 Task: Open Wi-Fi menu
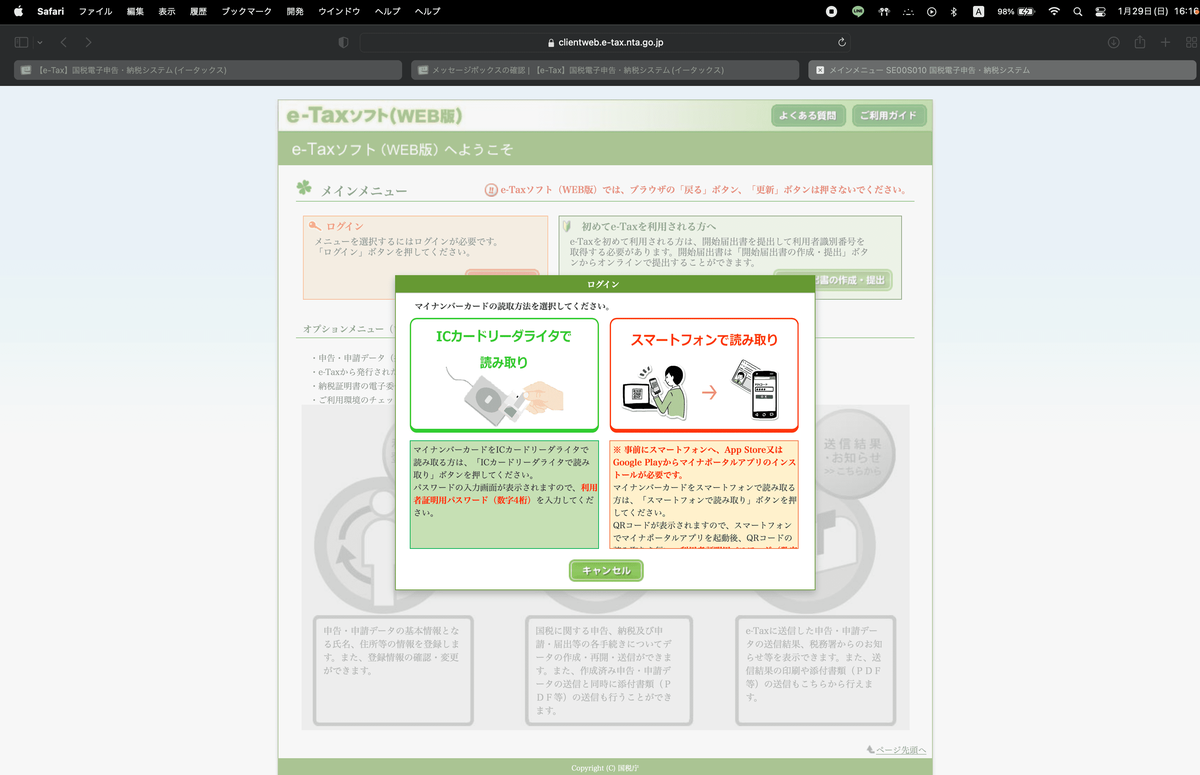1054,11
